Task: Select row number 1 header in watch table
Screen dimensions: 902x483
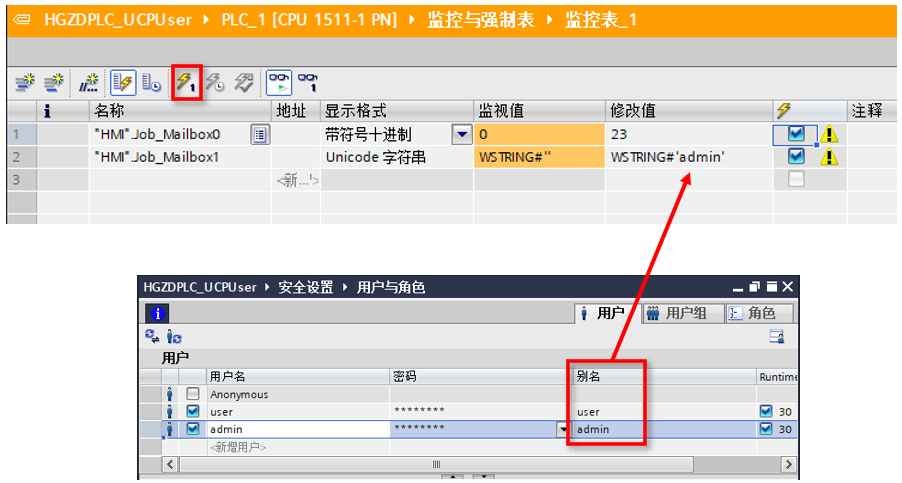Action: 21,135
